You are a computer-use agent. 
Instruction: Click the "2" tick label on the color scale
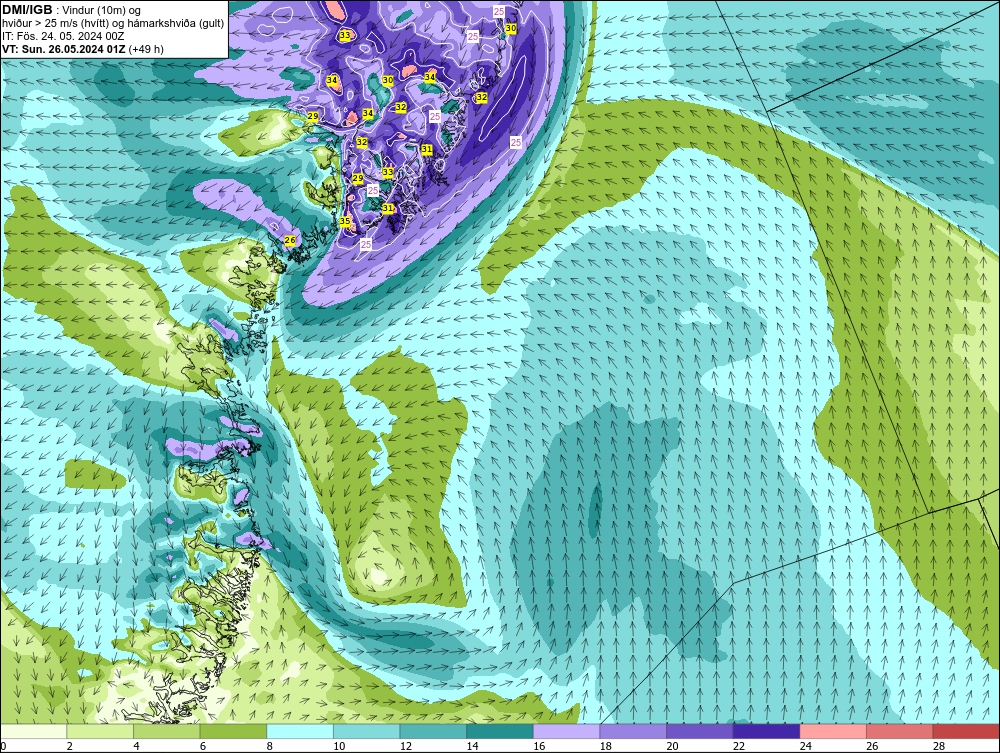70,746
